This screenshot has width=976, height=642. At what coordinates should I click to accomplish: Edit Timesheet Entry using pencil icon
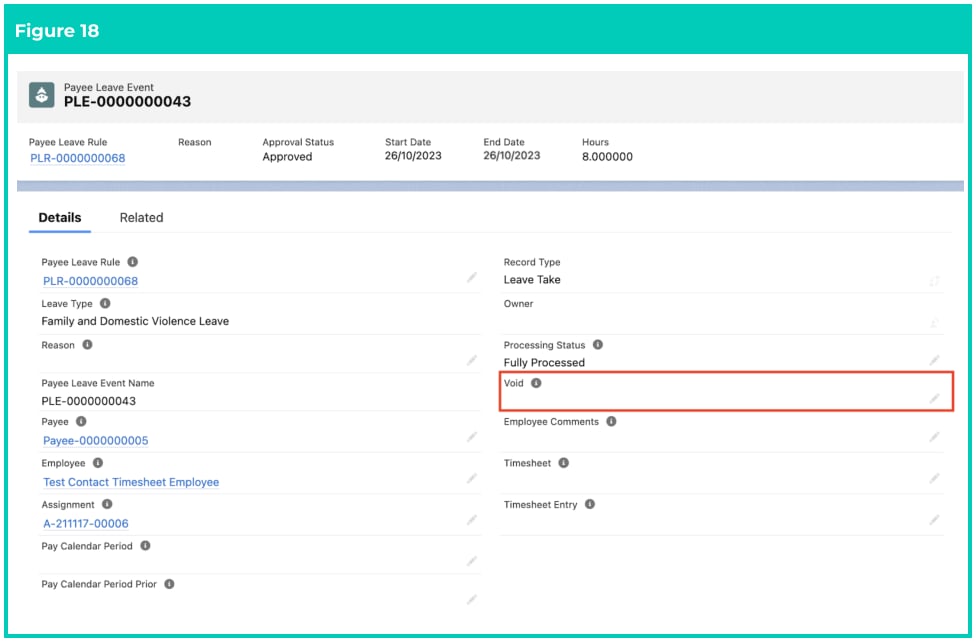coord(934,520)
